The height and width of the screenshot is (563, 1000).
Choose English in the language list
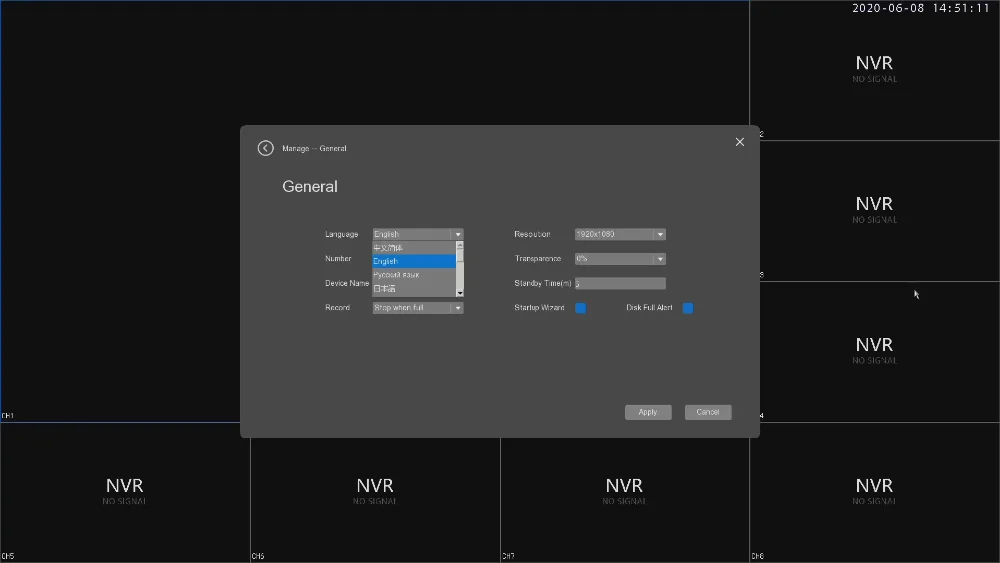click(414, 261)
